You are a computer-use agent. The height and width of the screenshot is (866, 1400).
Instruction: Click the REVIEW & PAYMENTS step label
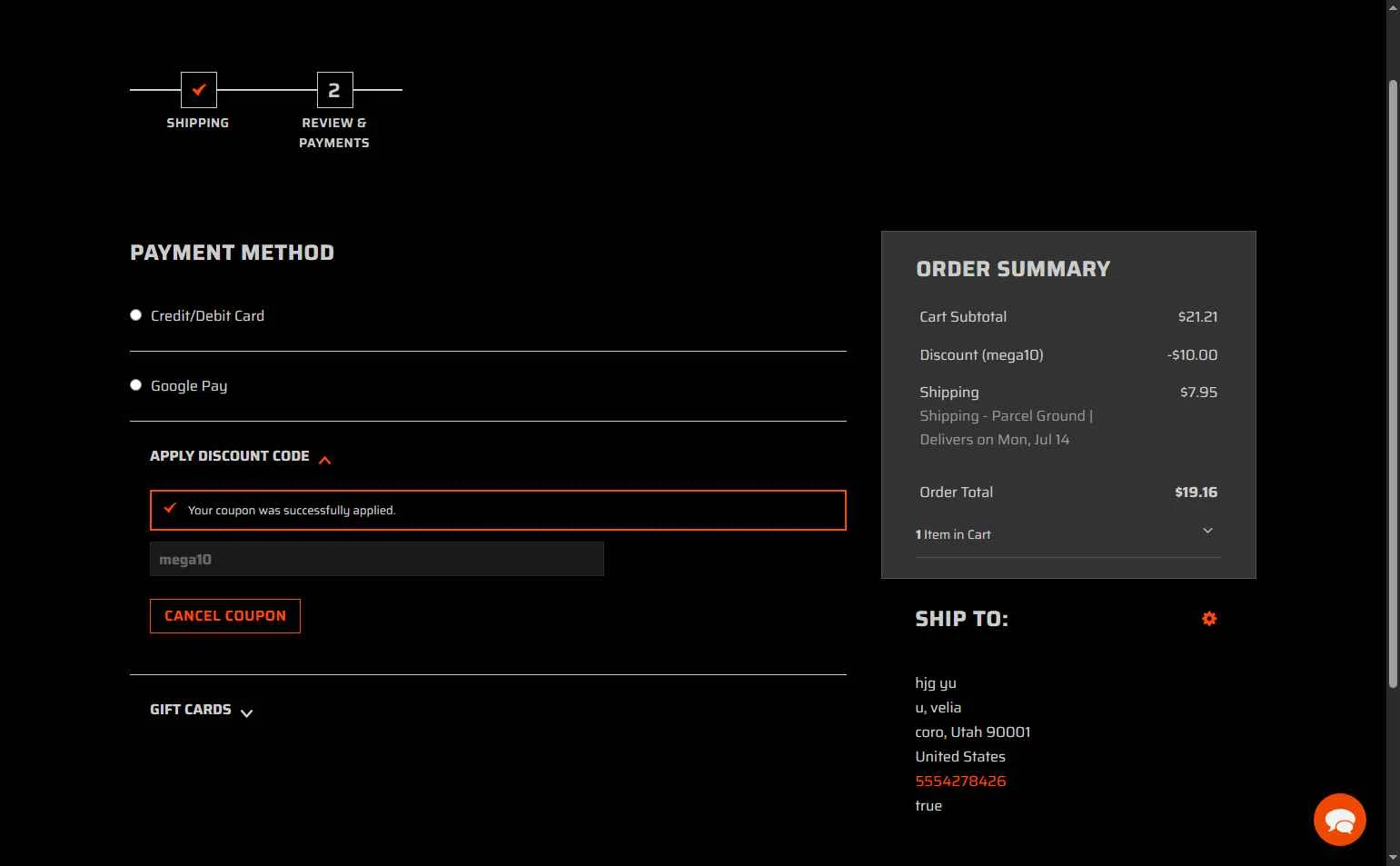tap(334, 133)
